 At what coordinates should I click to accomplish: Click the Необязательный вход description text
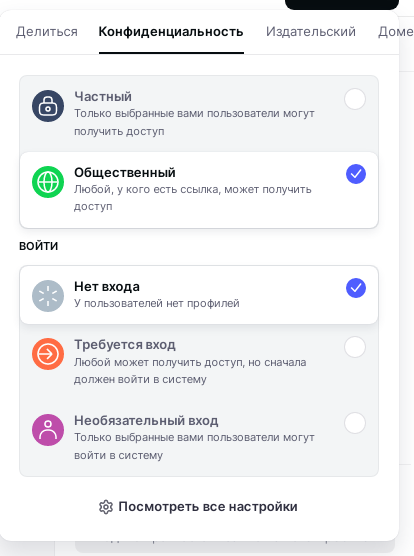pyautogui.click(x=194, y=446)
